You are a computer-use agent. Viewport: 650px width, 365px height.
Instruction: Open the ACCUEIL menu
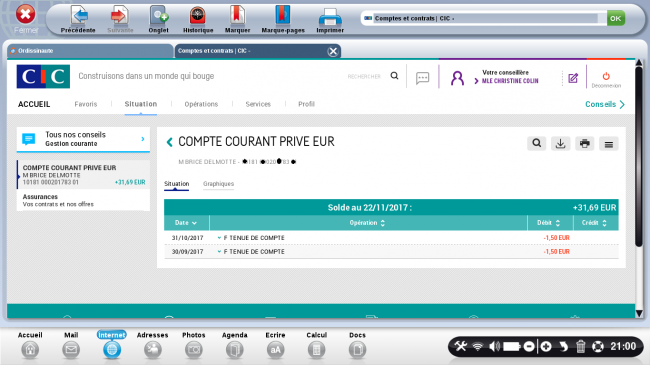(x=34, y=104)
